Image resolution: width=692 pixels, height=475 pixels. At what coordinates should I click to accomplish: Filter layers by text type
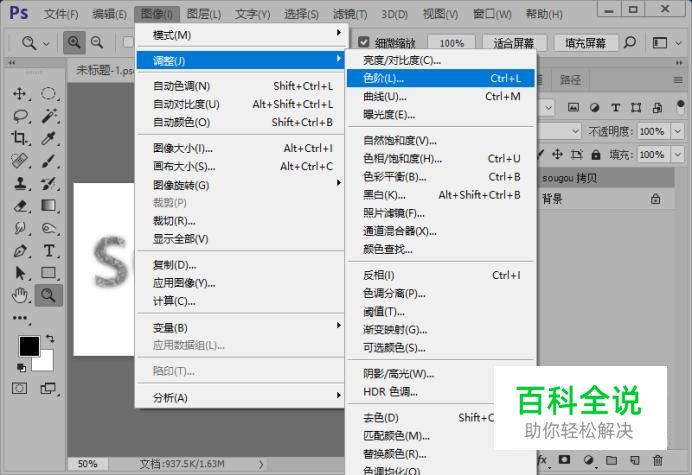[616, 107]
